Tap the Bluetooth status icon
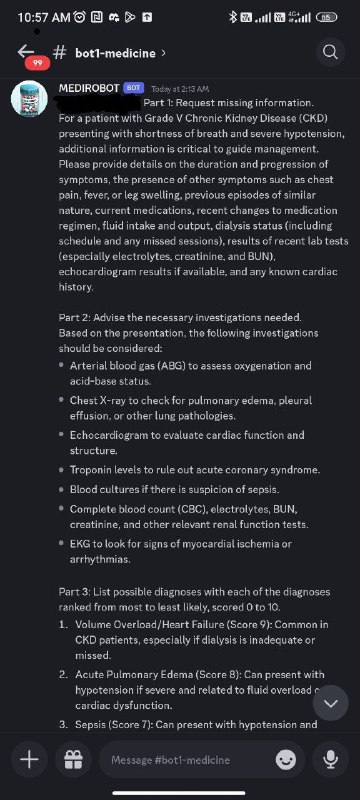The image size is (360, 800). (x=233, y=17)
